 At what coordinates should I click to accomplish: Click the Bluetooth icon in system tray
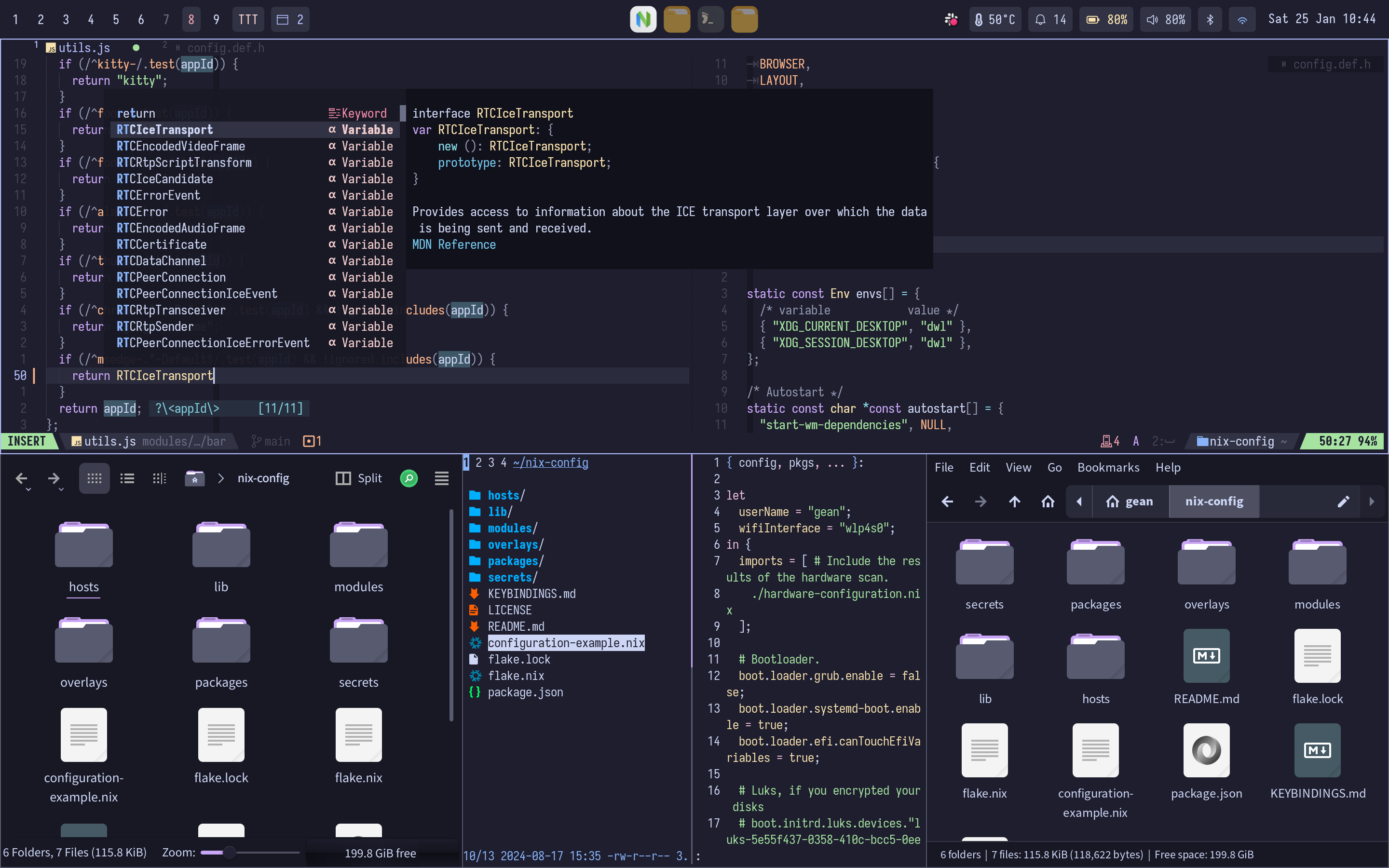(x=1210, y=19)
